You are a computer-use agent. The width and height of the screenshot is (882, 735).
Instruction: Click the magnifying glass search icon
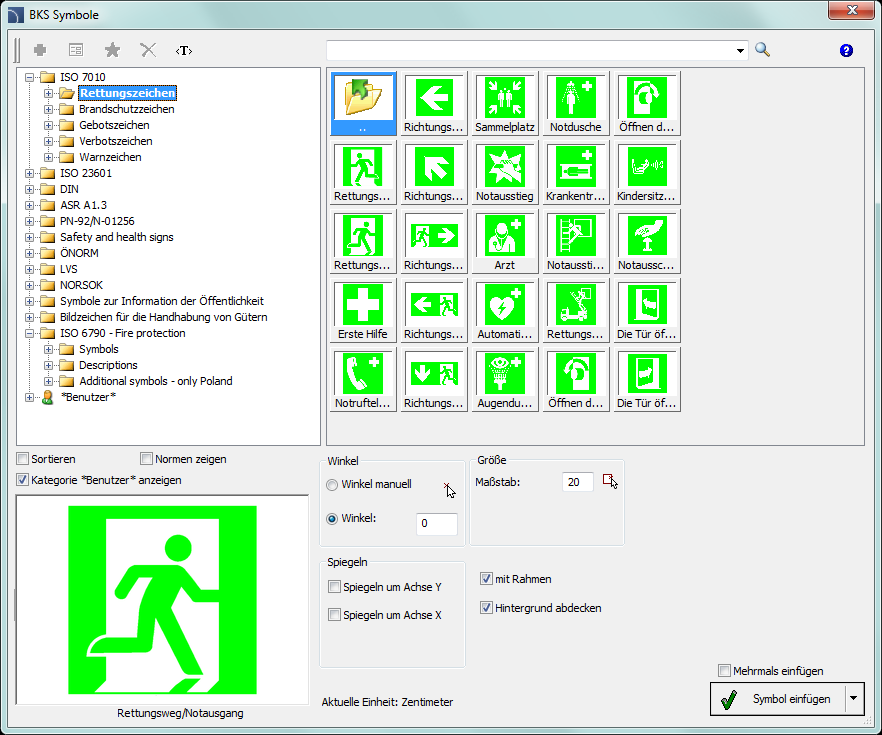point(762,50)
